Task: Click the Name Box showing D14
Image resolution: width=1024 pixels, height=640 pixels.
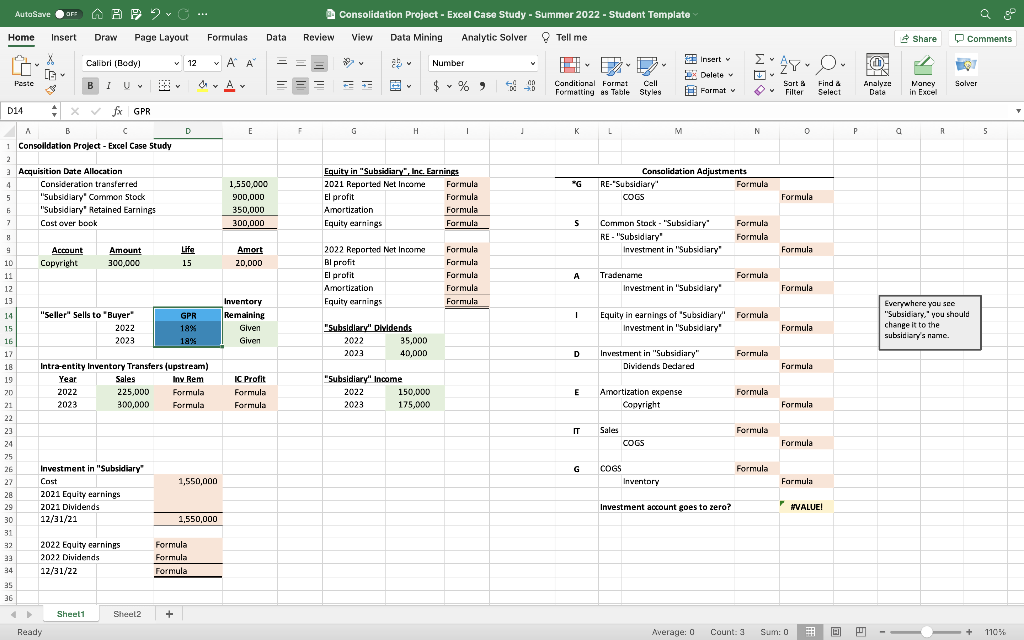Action: click(x=22, y=111)
